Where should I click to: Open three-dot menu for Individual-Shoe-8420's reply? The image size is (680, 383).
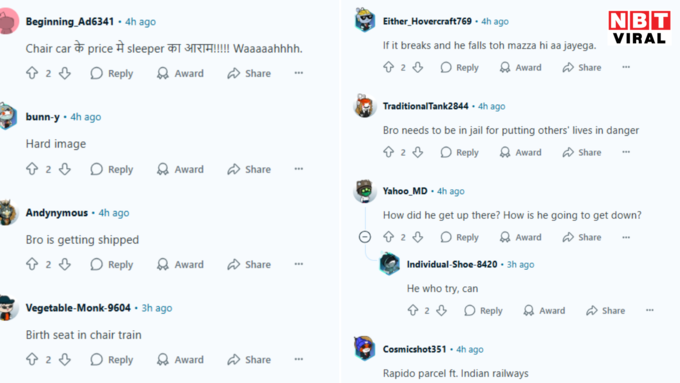650,310
